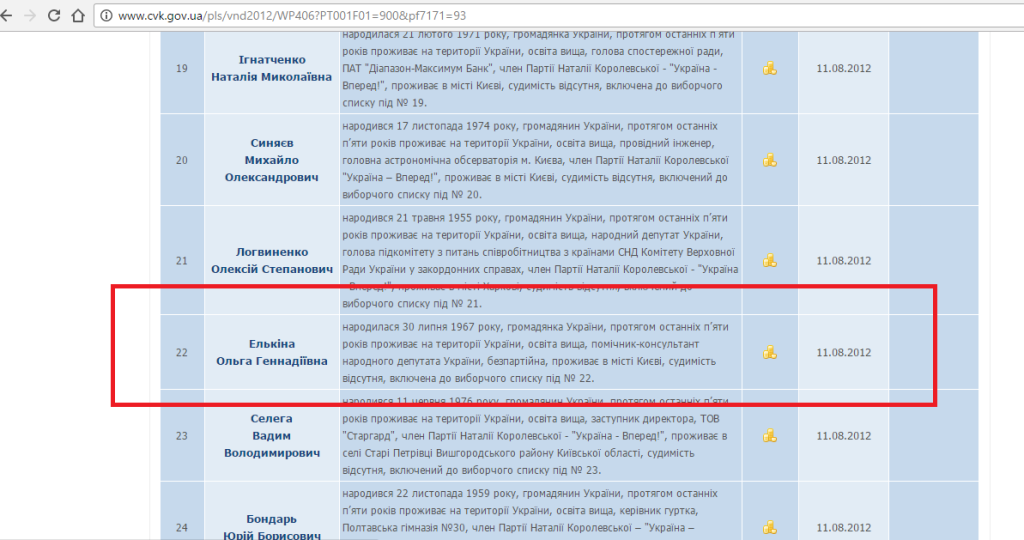Click the 11.08.2012 date cell in row 22
This screenshot has height=540, width=1024.
(x=844, y=353)
